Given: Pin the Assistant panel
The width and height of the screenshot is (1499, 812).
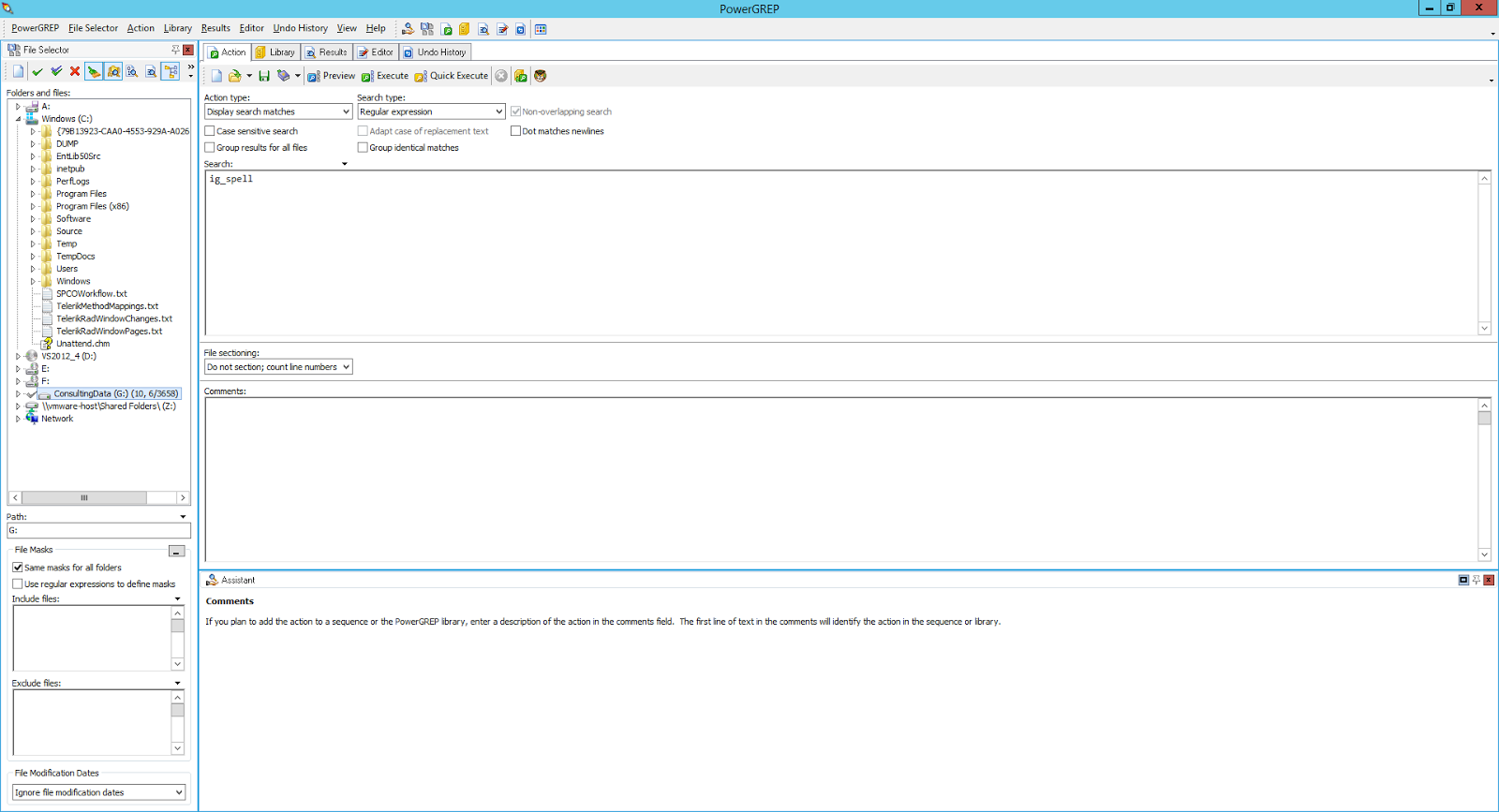Looking at the screenshot, I should (x=1477, y=580).
